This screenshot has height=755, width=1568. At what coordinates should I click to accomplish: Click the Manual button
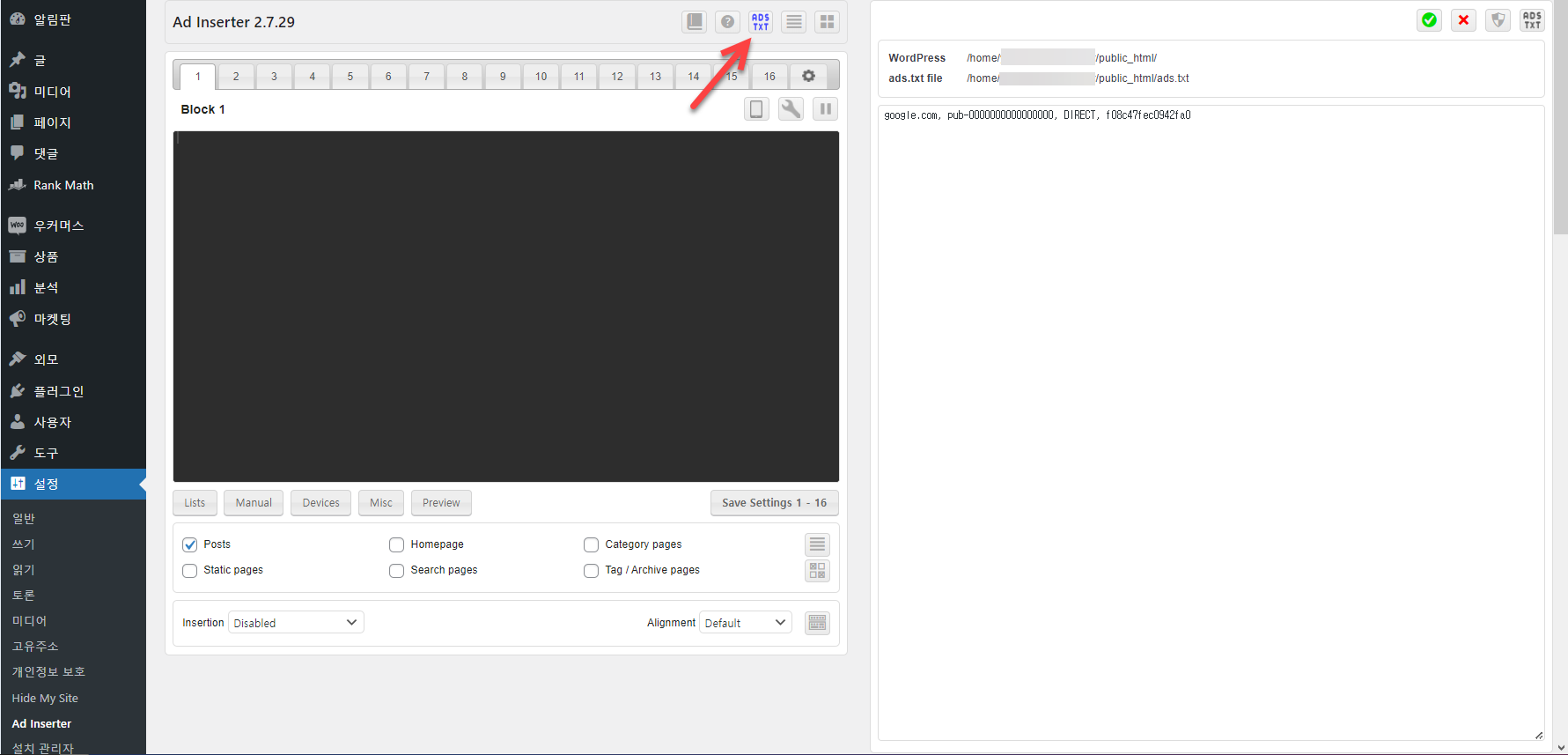(254, 503)
